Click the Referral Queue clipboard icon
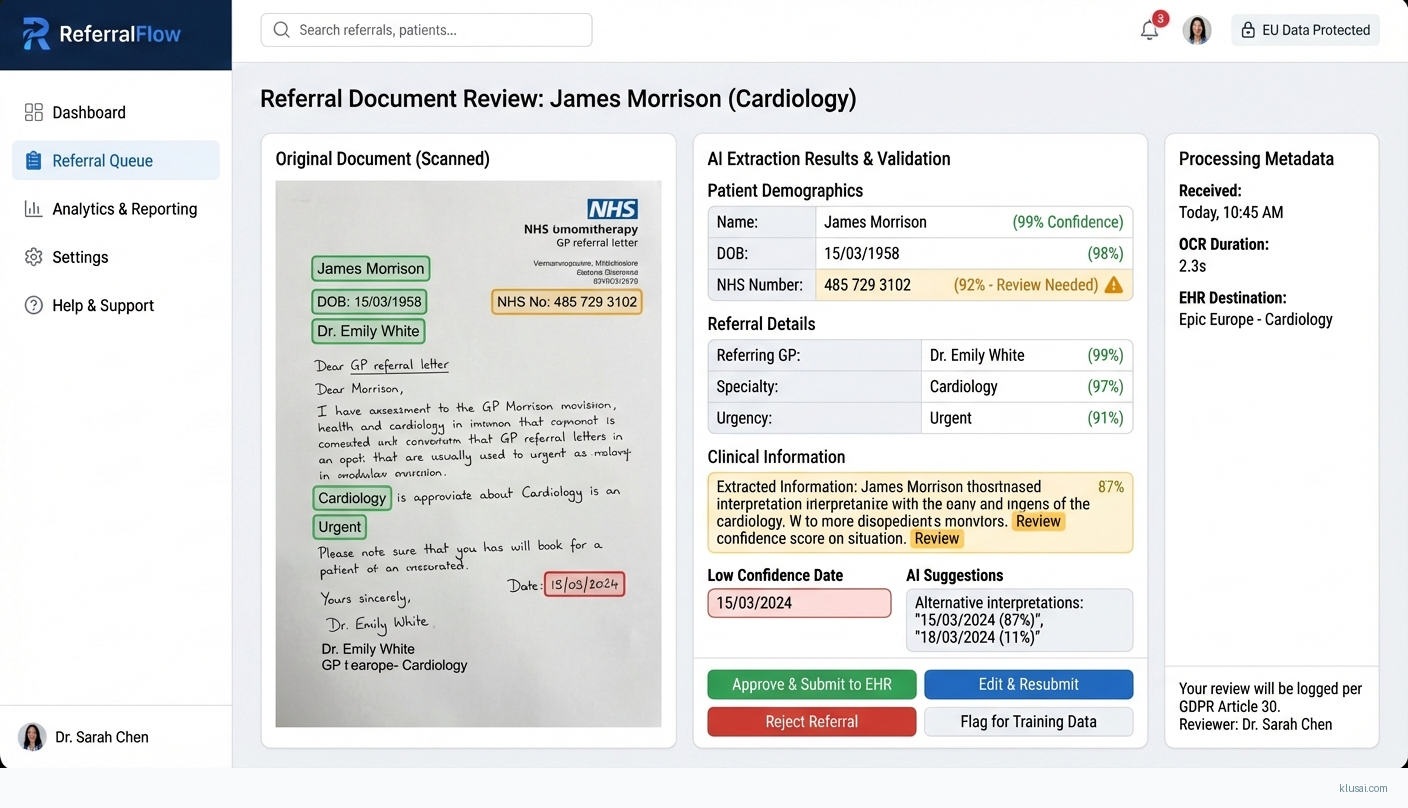The width and height of the screenshot is (1408, 808). point(34,161)
